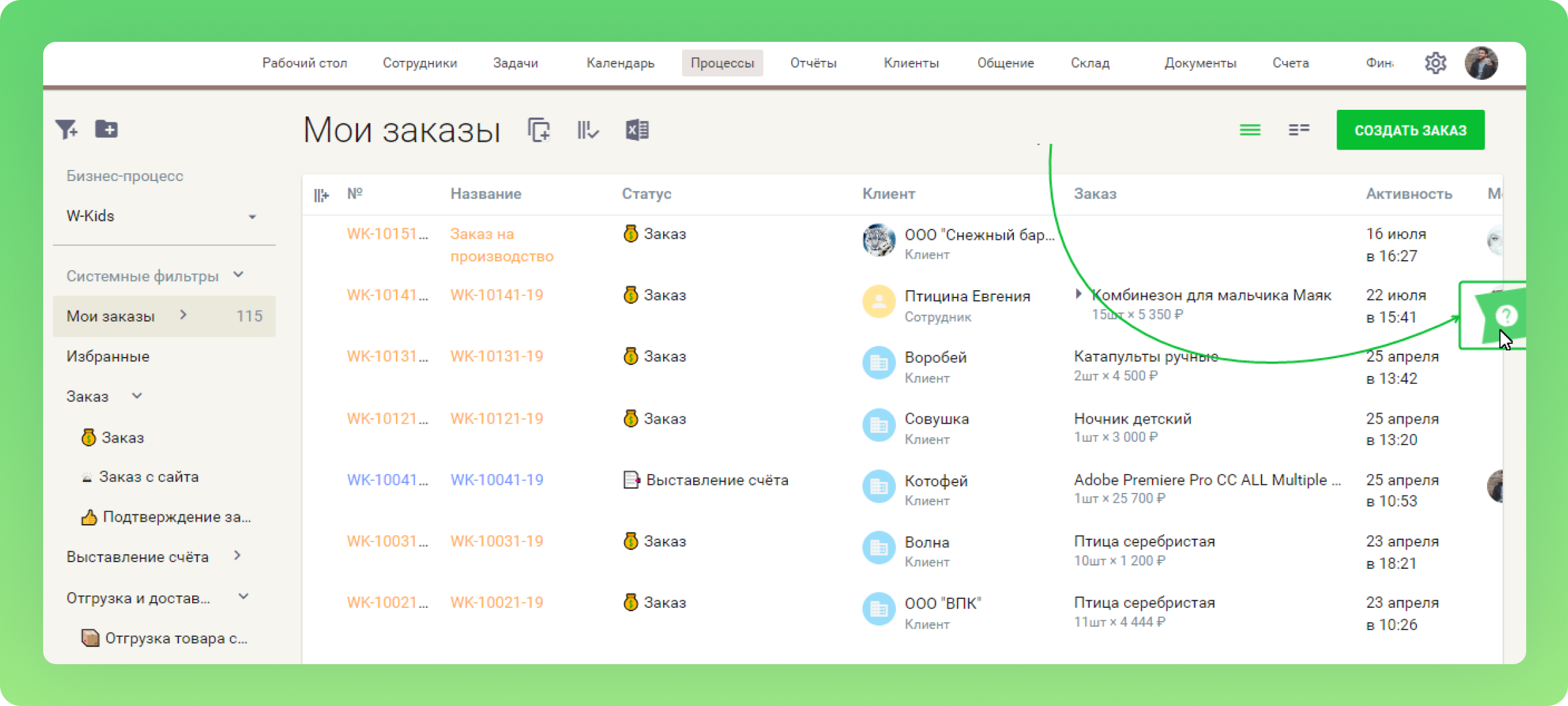Open the settings gear icon
The height and width of the screenshot is (706, 1568).
tap(1435, 63)
